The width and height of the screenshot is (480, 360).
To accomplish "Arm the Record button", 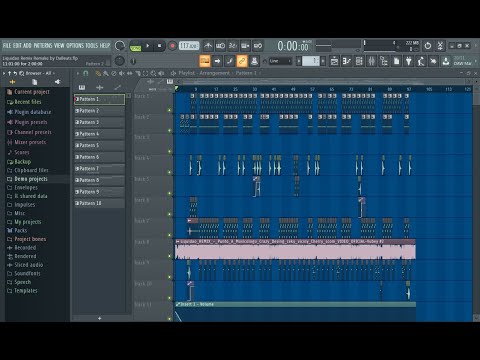I will [172, 46].
